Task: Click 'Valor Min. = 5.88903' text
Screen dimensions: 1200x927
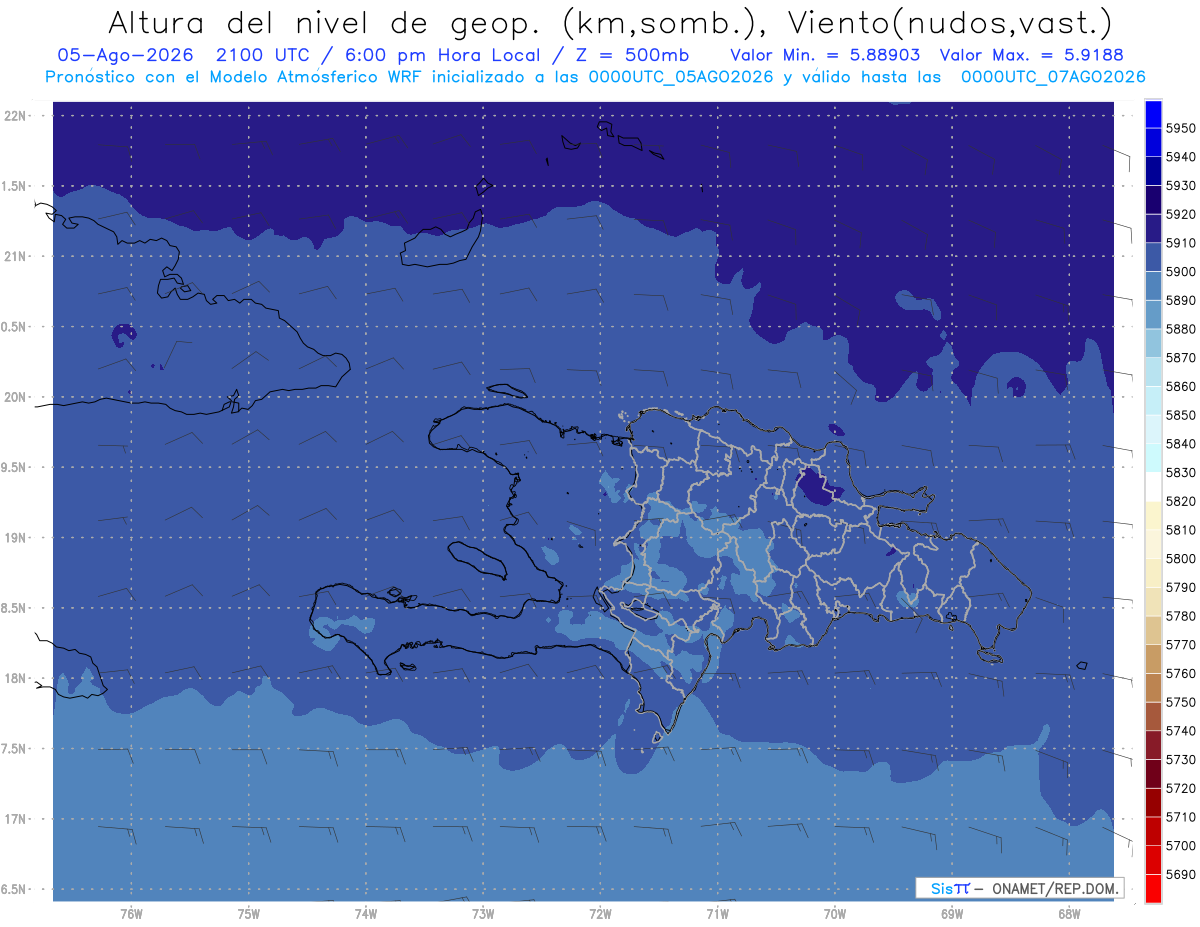Action: [x=825, y=56]
